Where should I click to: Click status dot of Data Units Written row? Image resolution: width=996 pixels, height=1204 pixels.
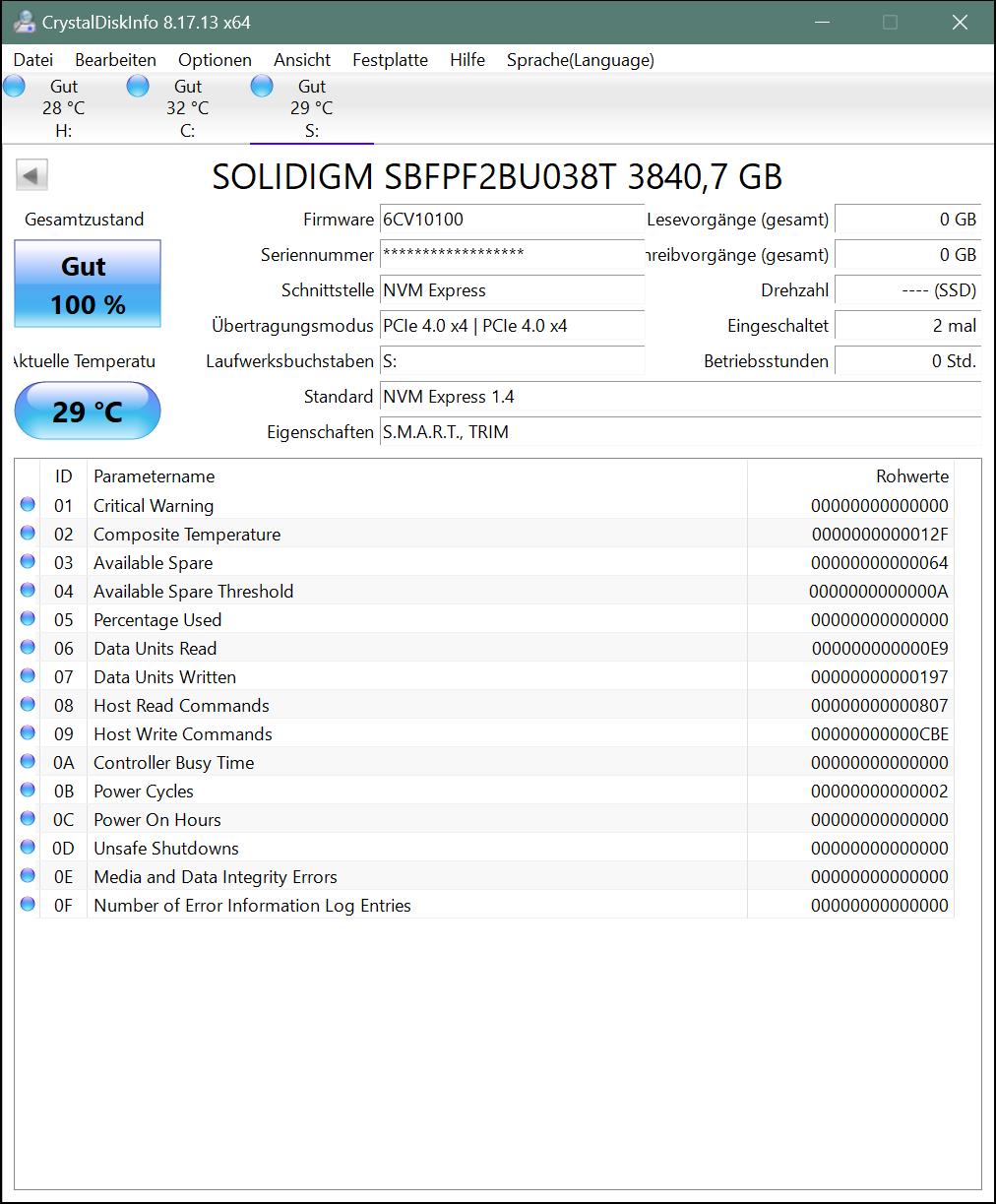(28, 676)
